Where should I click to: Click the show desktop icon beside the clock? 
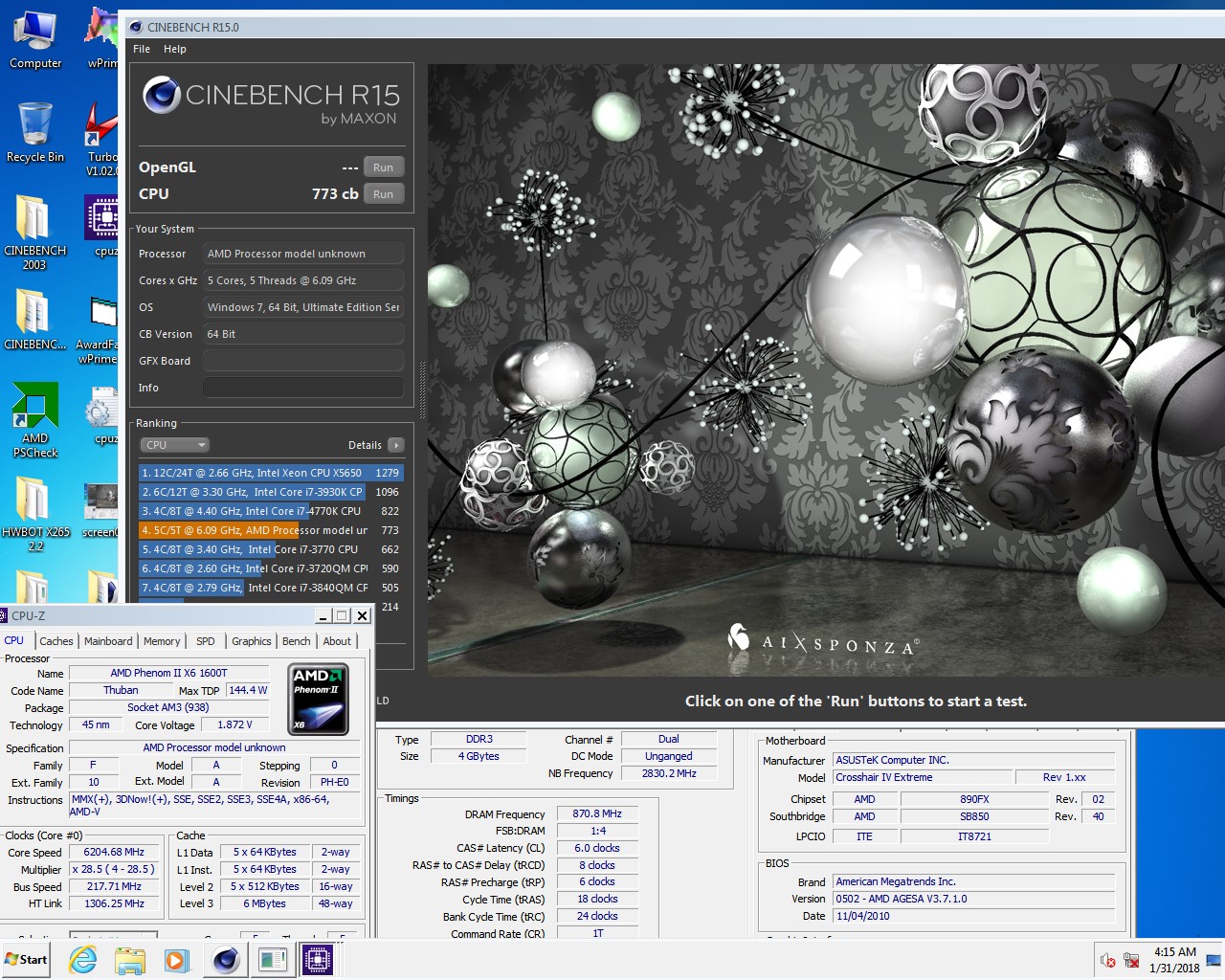pos(1214,959)
